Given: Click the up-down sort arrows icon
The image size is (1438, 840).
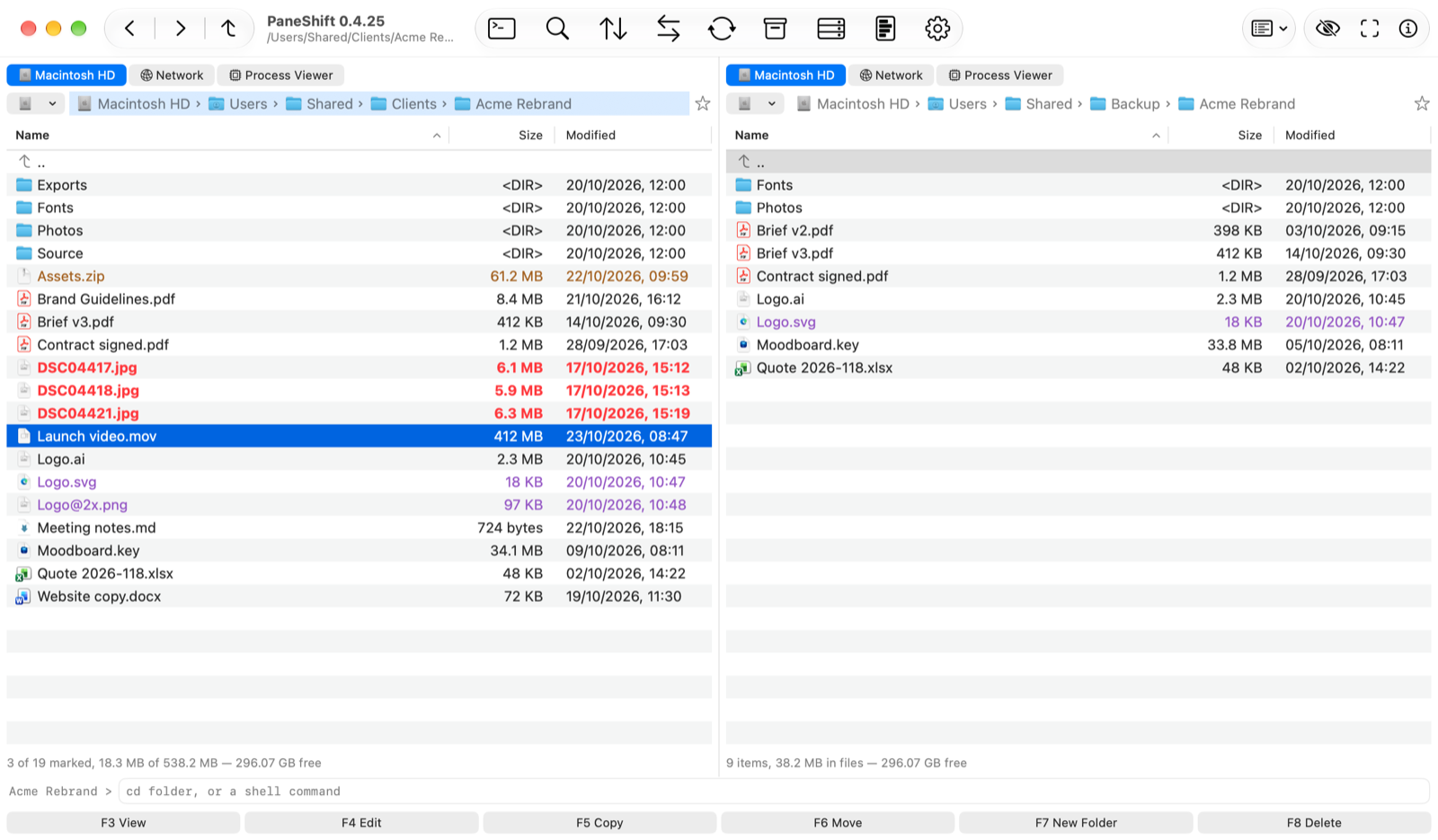Looking at the screenshot, I should point(613,29).
